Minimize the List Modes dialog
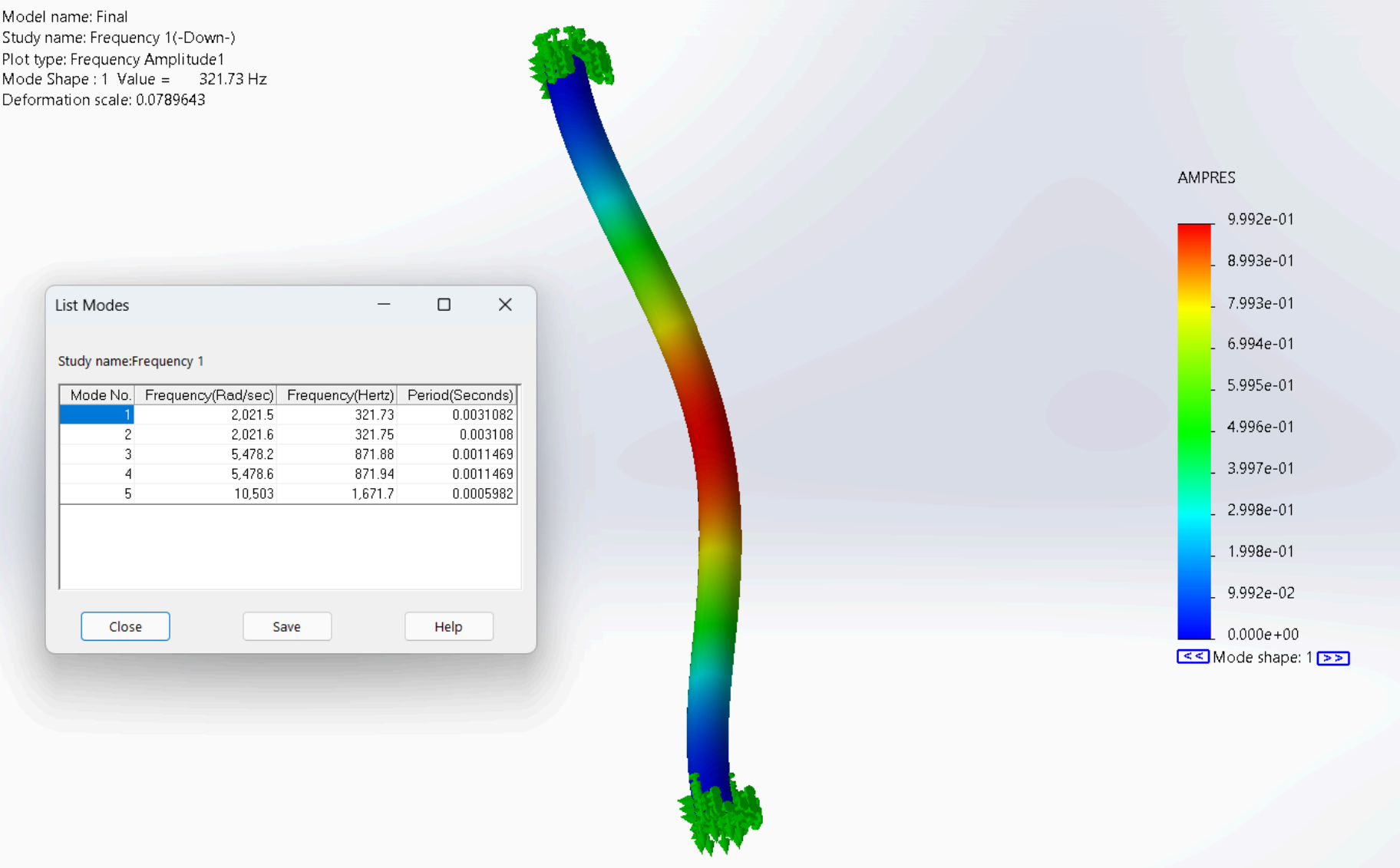This screenshot has width=1400, height=868. pos(384,305)
